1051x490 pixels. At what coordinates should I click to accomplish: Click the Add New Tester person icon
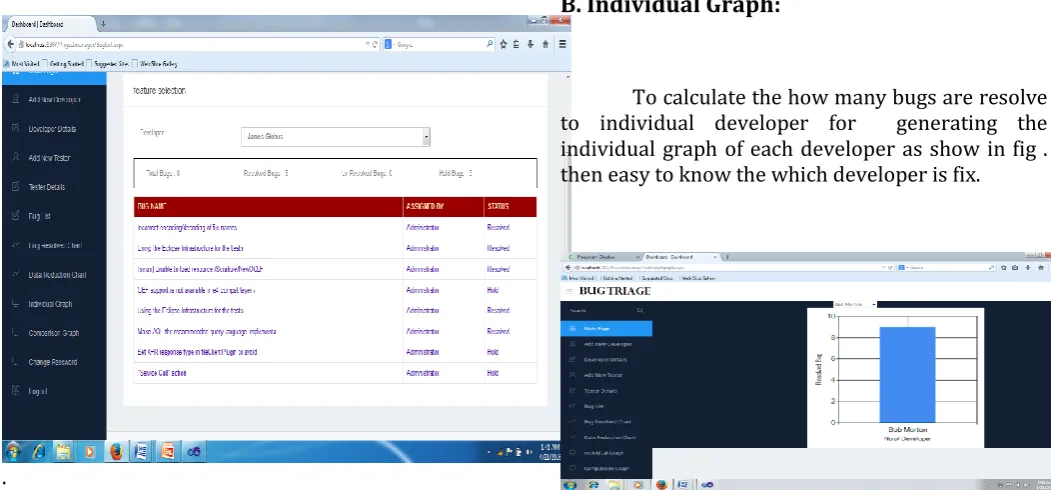coord(15,158)
